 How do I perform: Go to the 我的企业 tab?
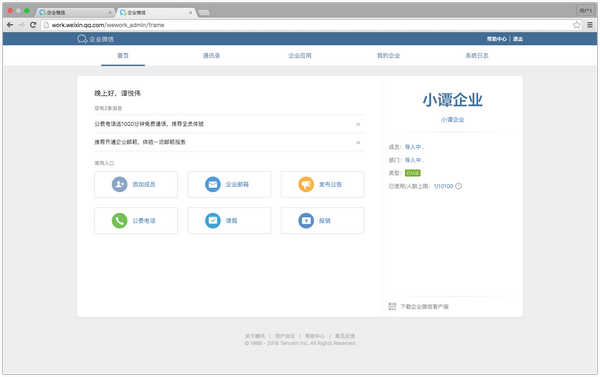388,56
